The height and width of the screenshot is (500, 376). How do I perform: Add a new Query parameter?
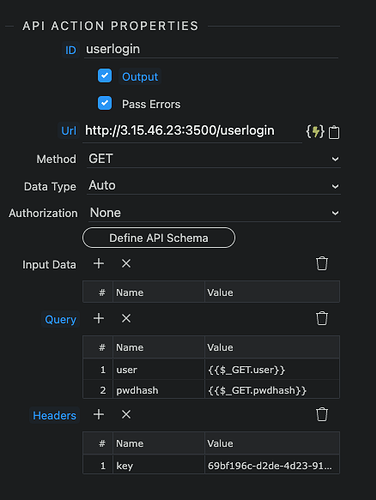(x=99, y=318)
